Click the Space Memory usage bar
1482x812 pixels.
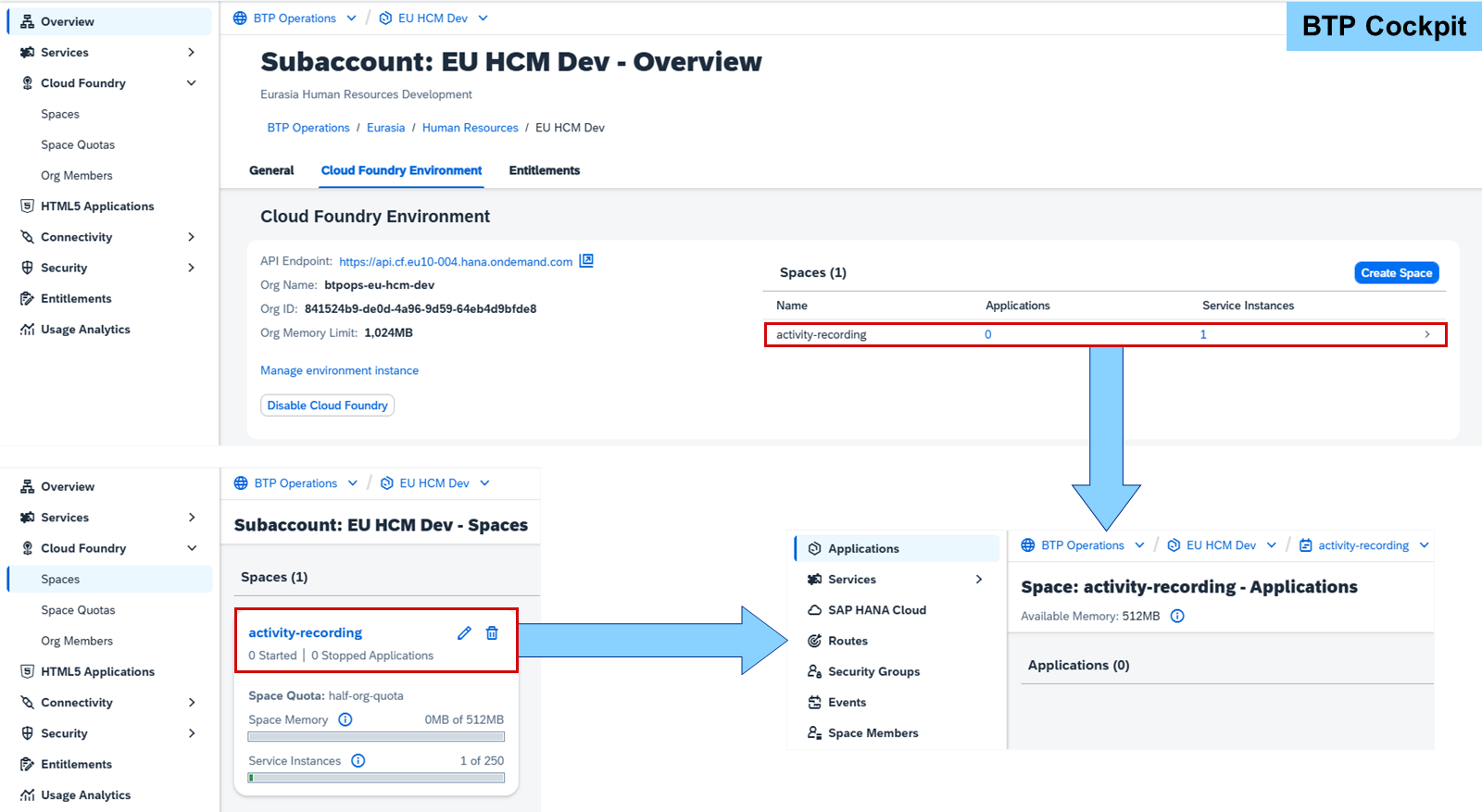[376, 737]
